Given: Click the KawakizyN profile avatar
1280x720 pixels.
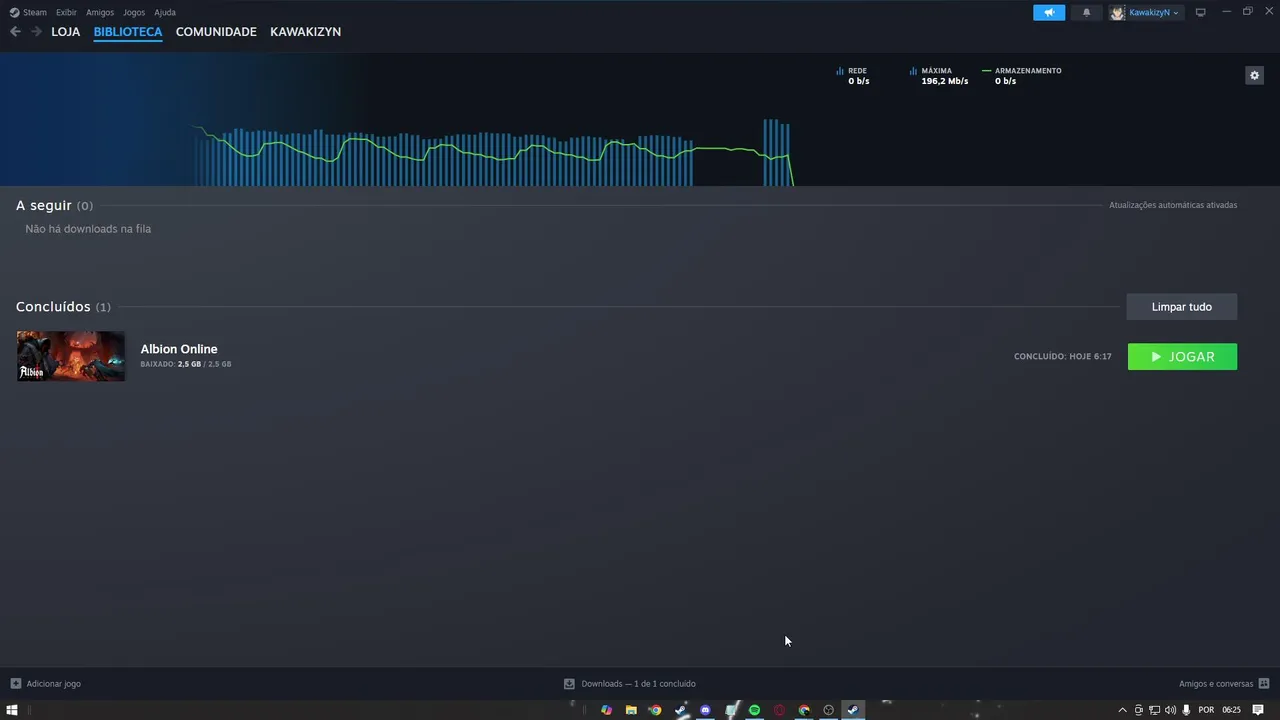Looking at the screenshot, I should (x=1117, y=12).
